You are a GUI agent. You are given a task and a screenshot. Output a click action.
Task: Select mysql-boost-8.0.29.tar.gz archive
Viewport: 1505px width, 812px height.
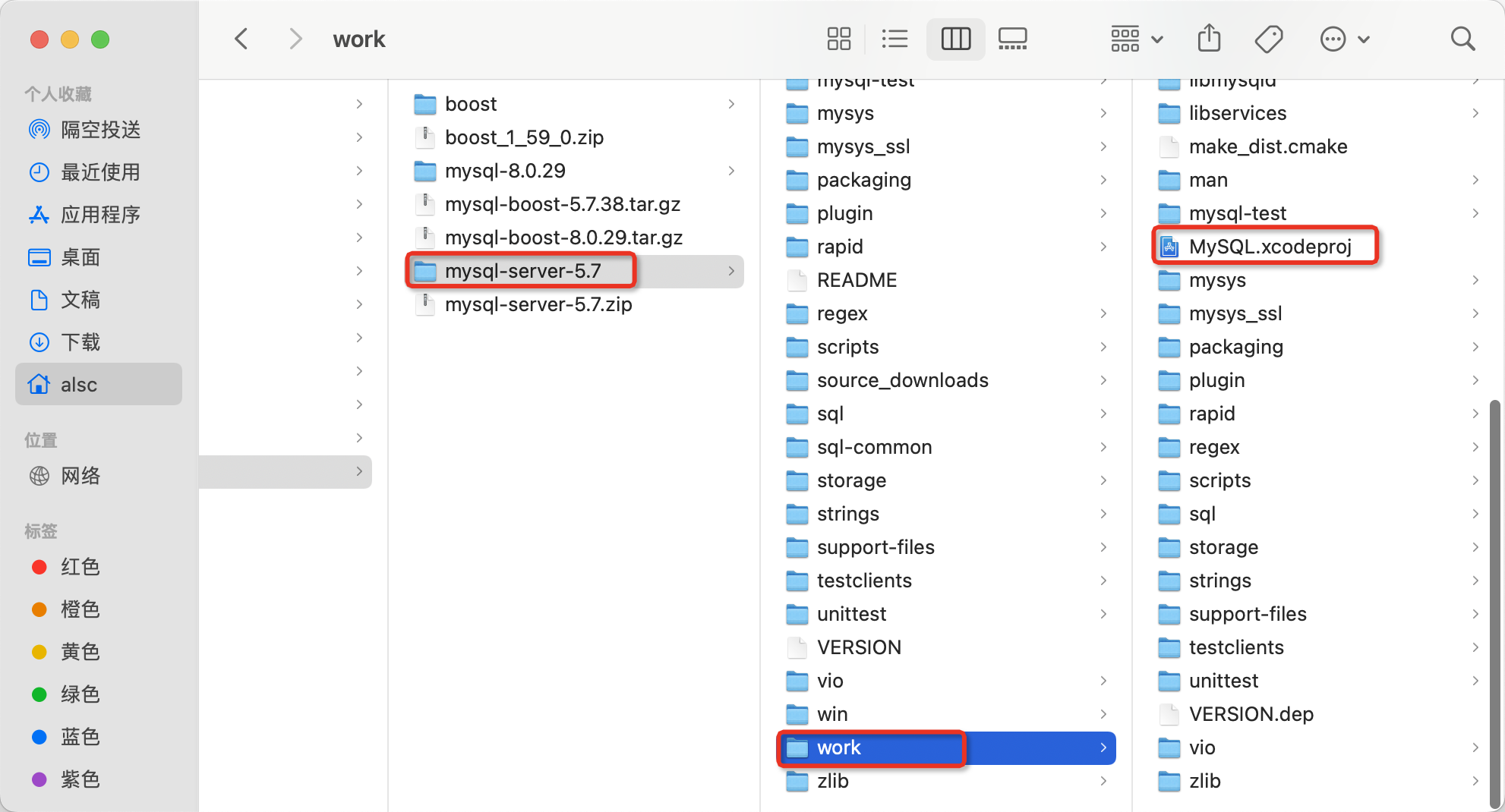point(575,238)
